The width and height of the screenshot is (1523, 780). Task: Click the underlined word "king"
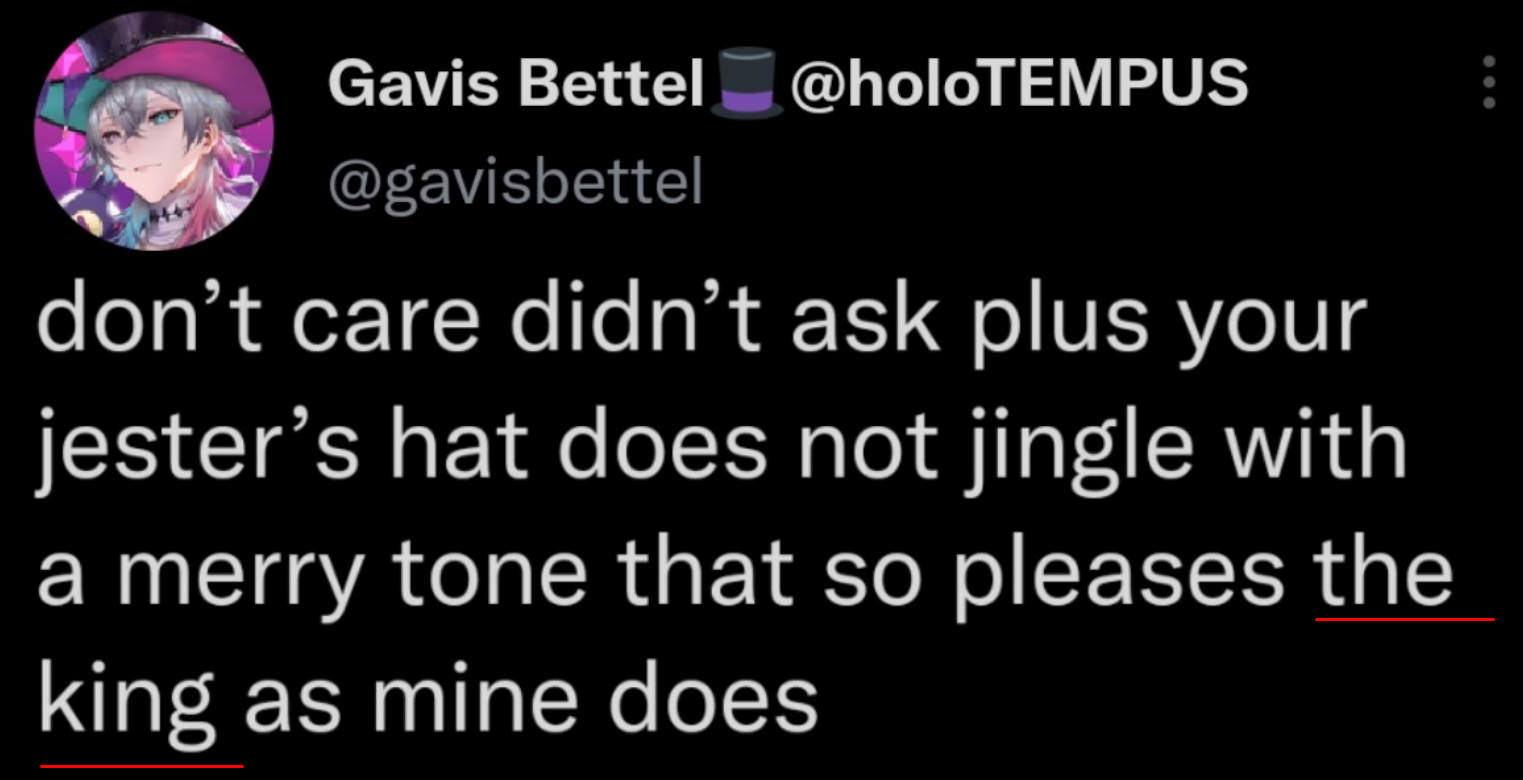(130, 697)
